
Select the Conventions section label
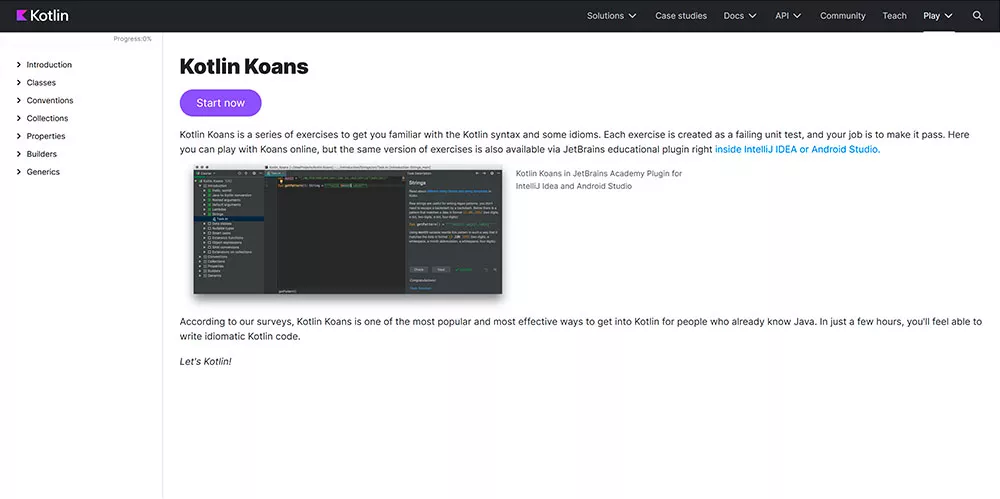50,100
